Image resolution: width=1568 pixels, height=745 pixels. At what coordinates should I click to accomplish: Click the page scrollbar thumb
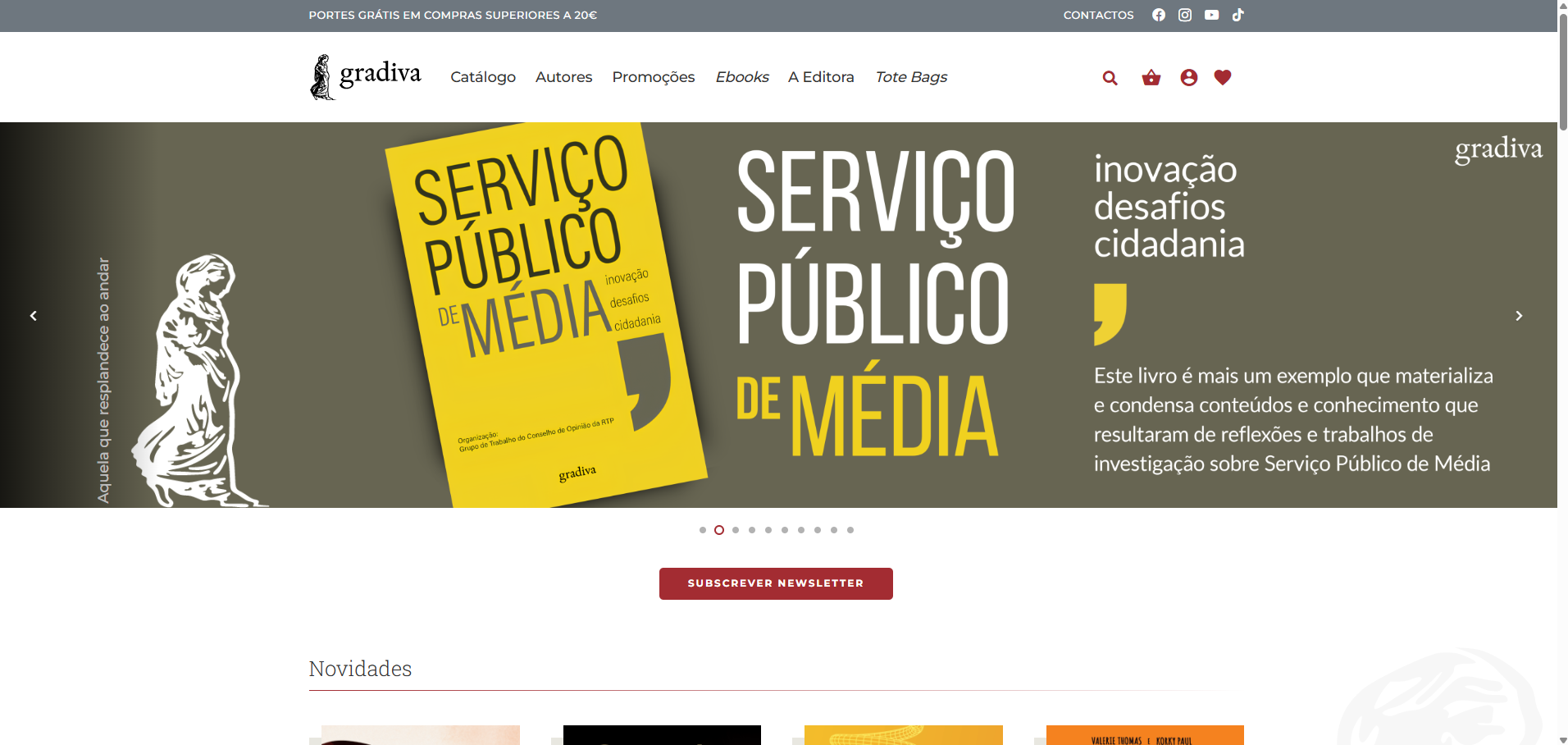point(1562,71)
